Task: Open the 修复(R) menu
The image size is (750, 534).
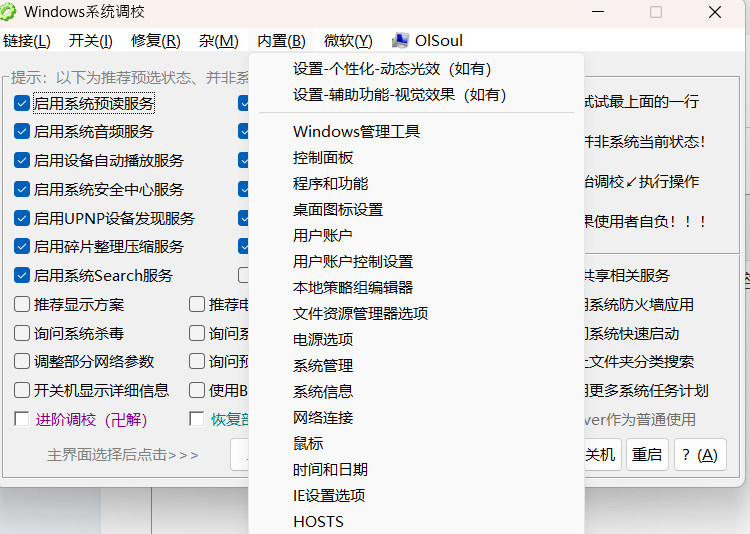Action: [x=156, y=41]
